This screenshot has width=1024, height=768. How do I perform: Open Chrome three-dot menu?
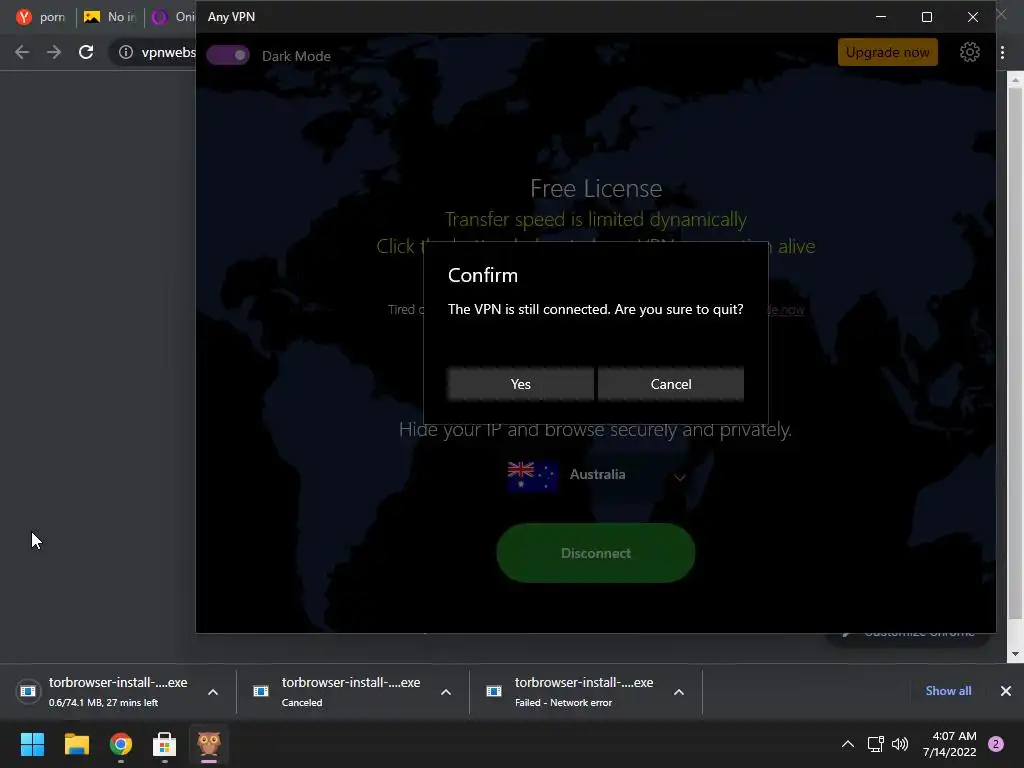[1002, 52]
